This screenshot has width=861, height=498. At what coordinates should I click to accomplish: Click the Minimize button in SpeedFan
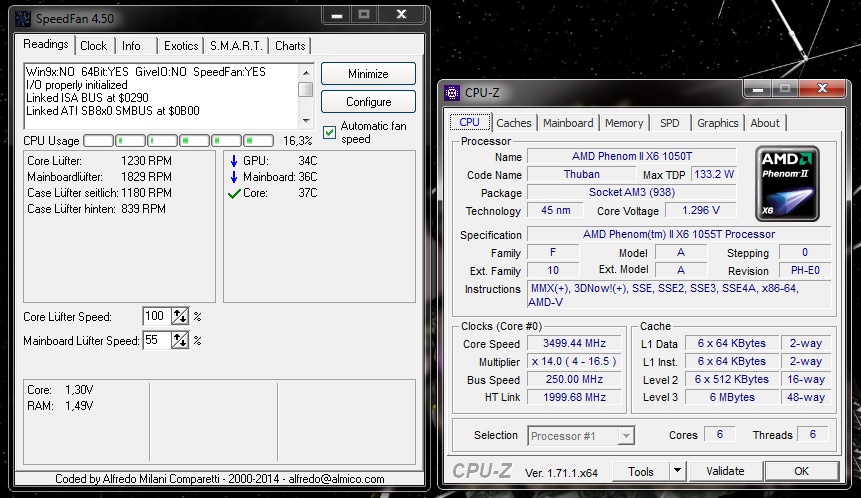coord(368,74)
